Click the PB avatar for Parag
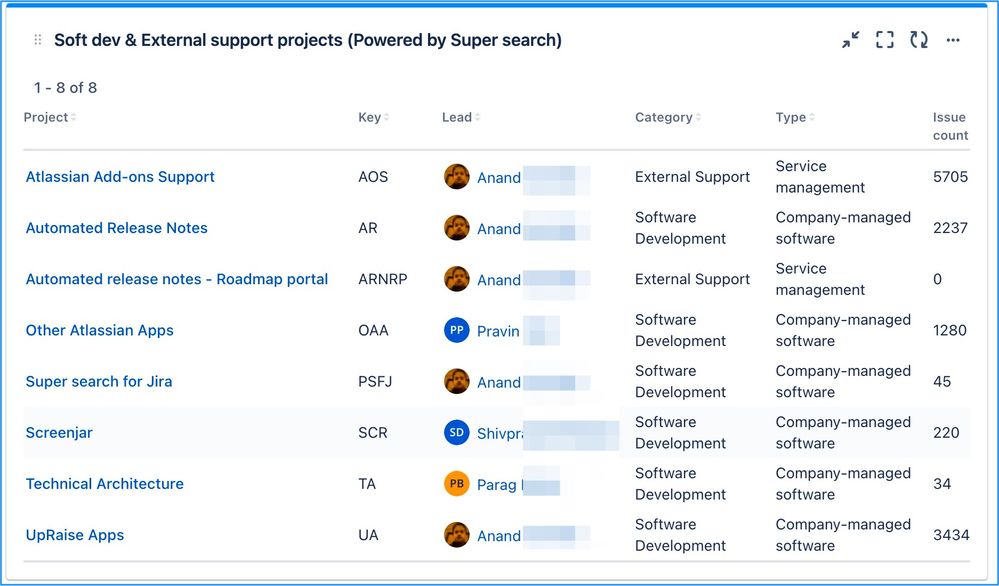The image size is (999, 586). [457, 484]
